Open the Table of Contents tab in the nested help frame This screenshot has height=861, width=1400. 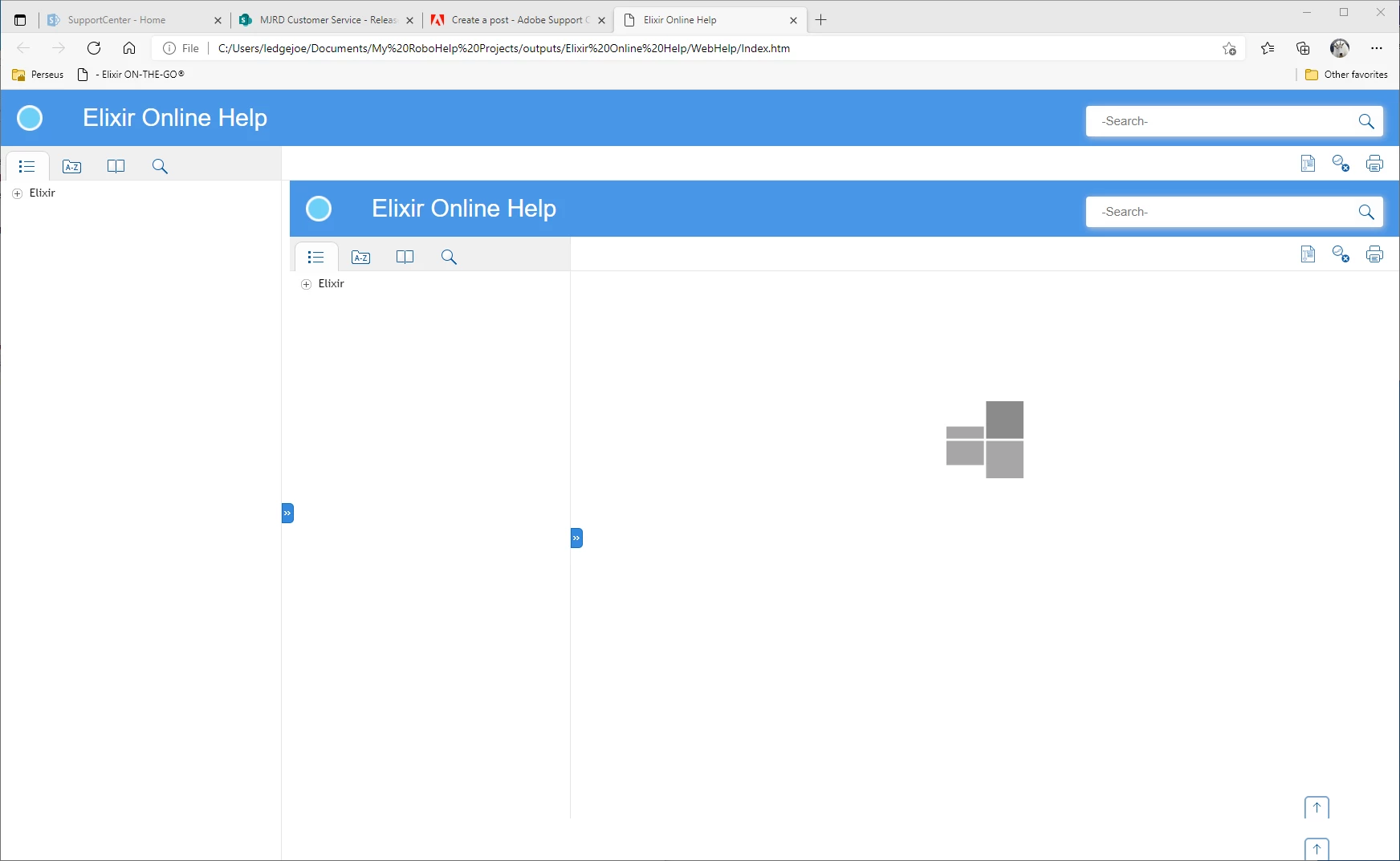point(316,257)
